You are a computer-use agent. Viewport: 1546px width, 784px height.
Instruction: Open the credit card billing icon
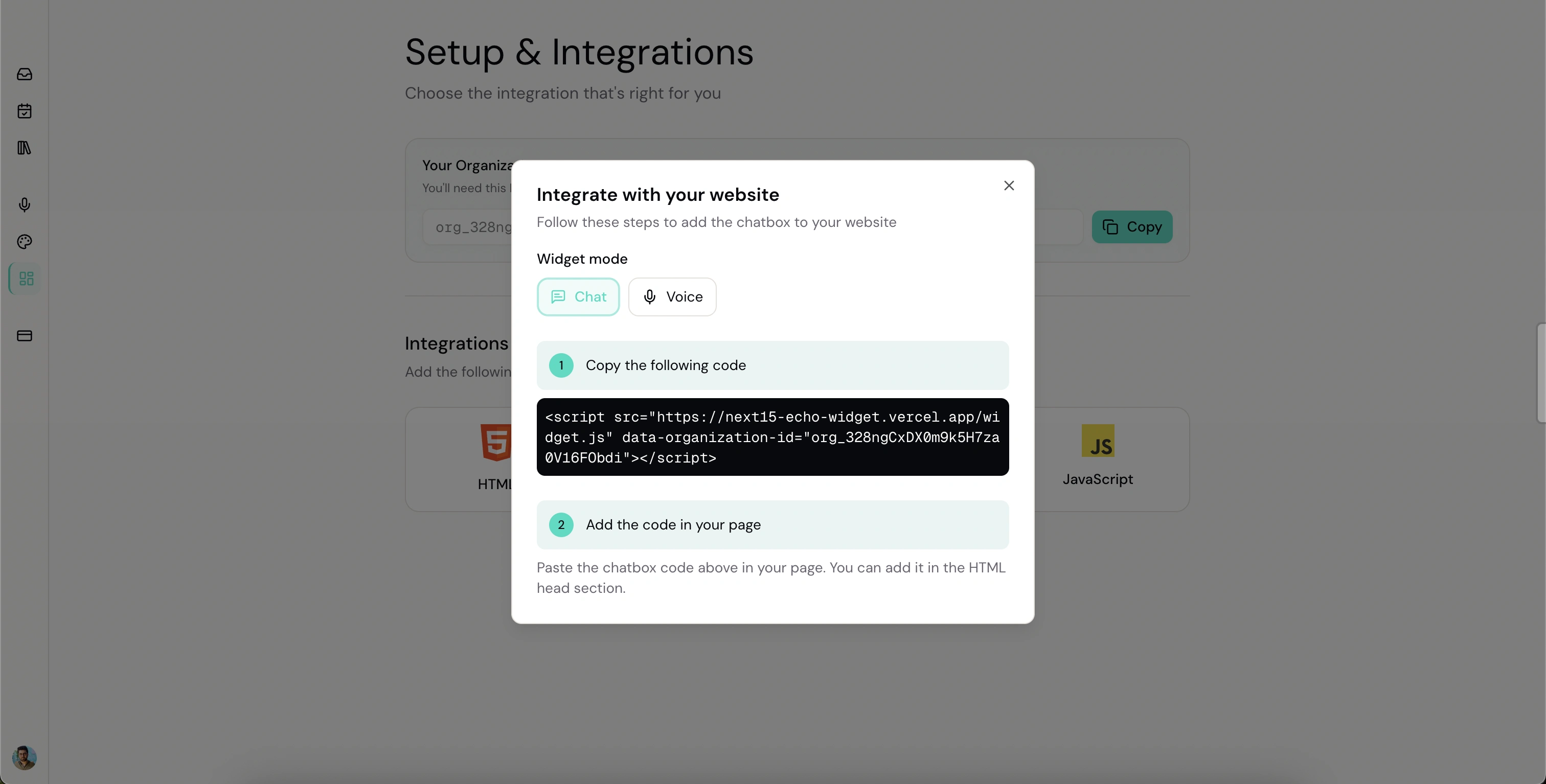(25, 335)
